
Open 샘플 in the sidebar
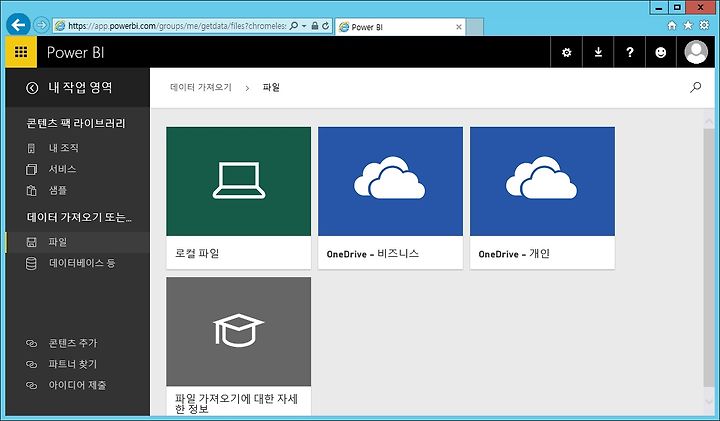58,190
